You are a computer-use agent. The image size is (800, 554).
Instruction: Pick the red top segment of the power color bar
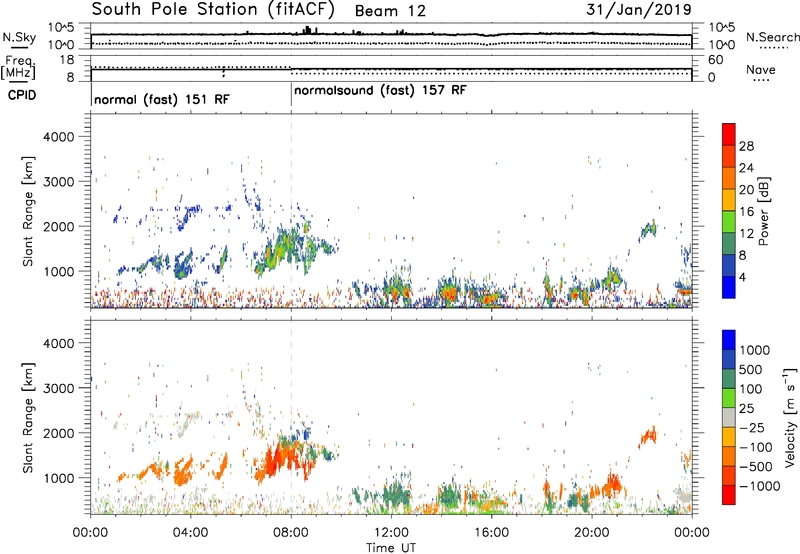729,134
